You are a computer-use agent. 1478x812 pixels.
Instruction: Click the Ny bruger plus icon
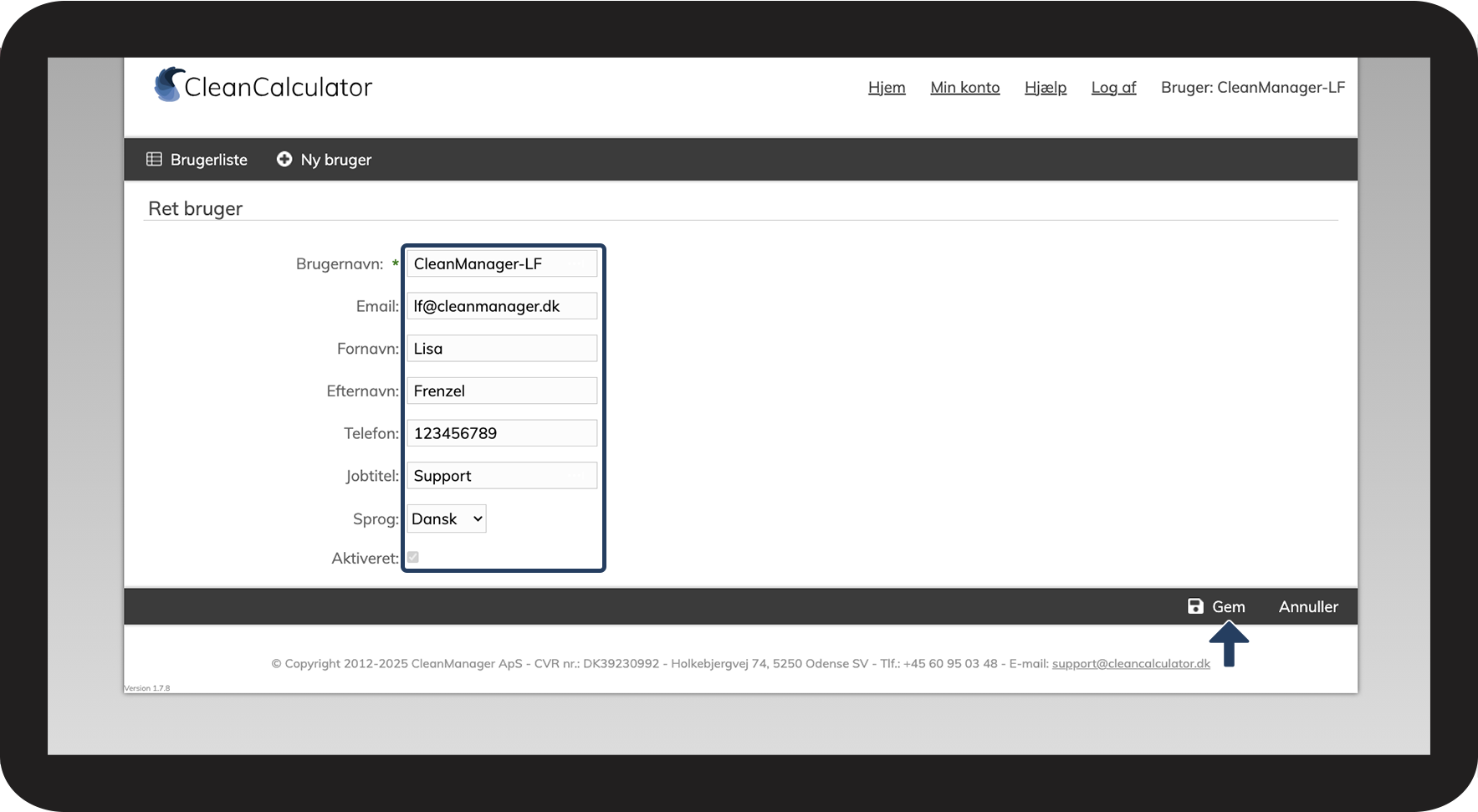[284, 159]
